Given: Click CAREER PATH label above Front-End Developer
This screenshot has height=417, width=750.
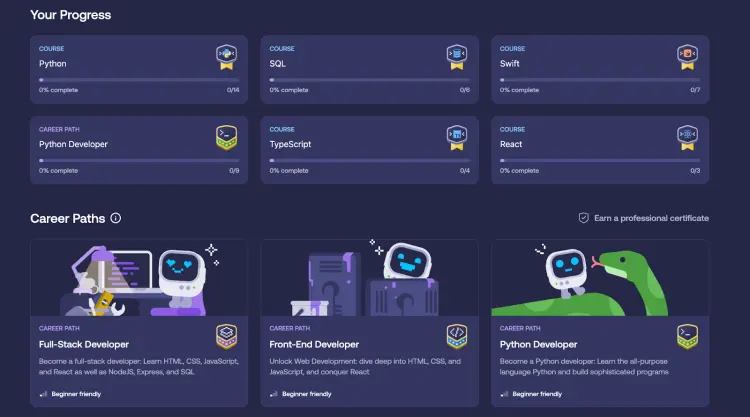Looking at the screenshot, I should pyautogui.click(x=289, y=328).
